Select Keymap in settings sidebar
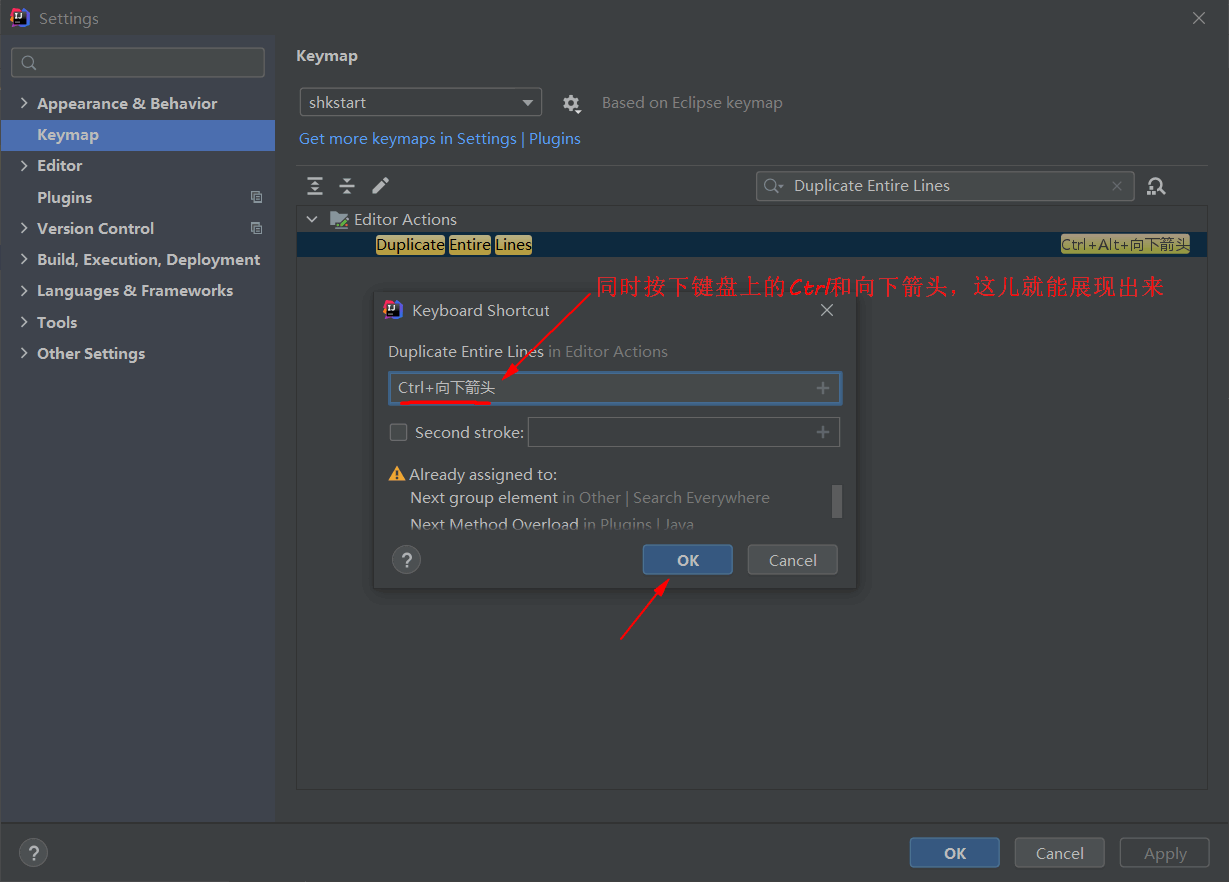Viewport: 1229px width, 882px height. 138,135
